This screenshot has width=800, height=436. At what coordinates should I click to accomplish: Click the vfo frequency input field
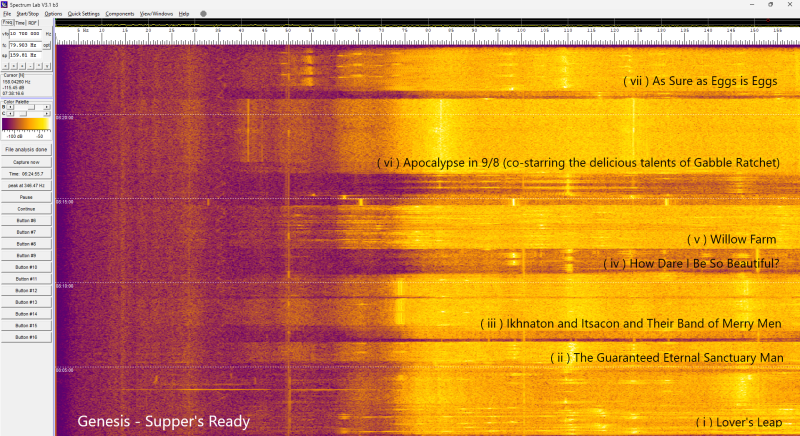pyautogui.click(x=26, y=34)
